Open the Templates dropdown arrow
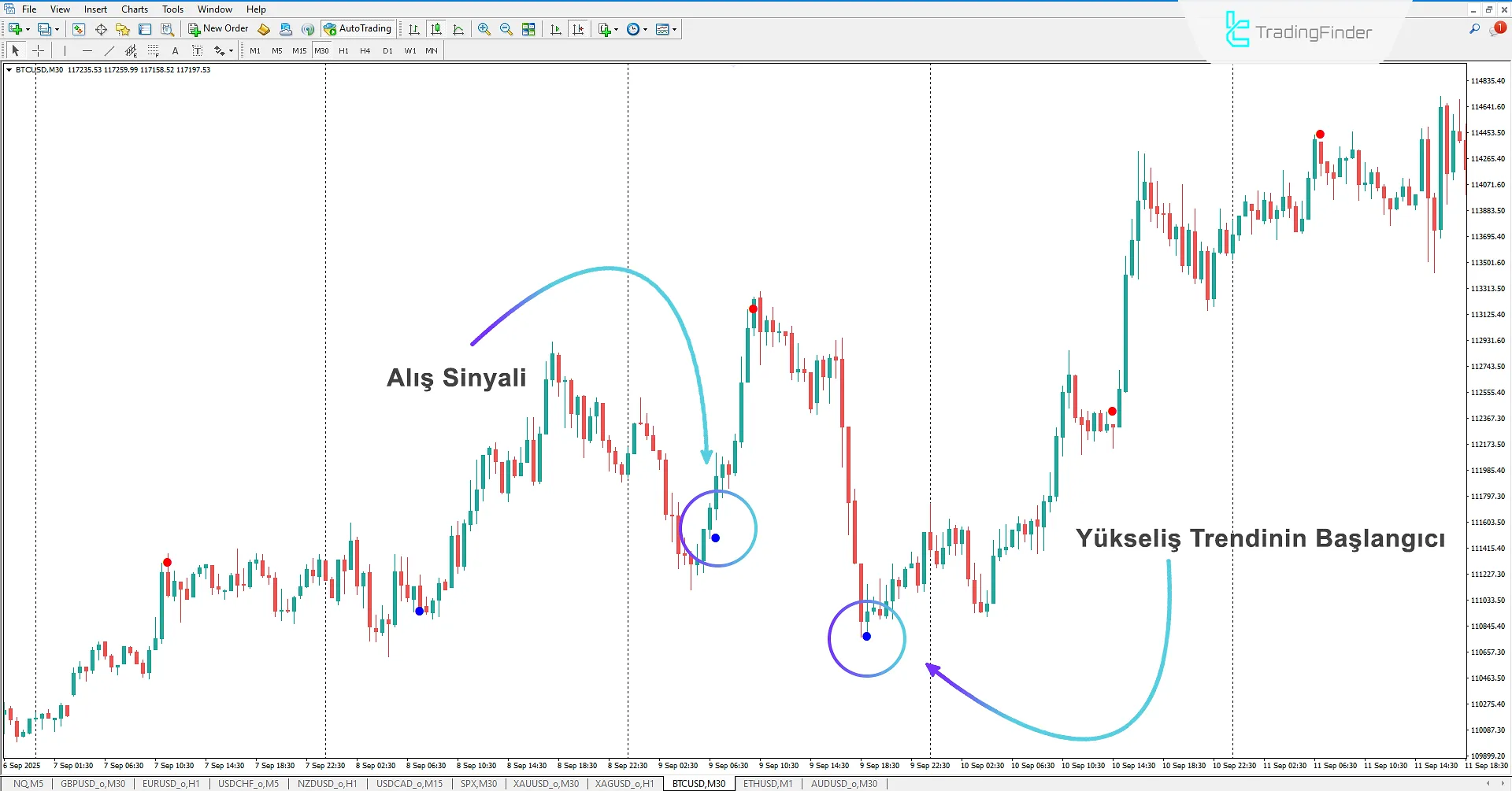This screenshot has width=1512, height=791. [x=676, y=29]
